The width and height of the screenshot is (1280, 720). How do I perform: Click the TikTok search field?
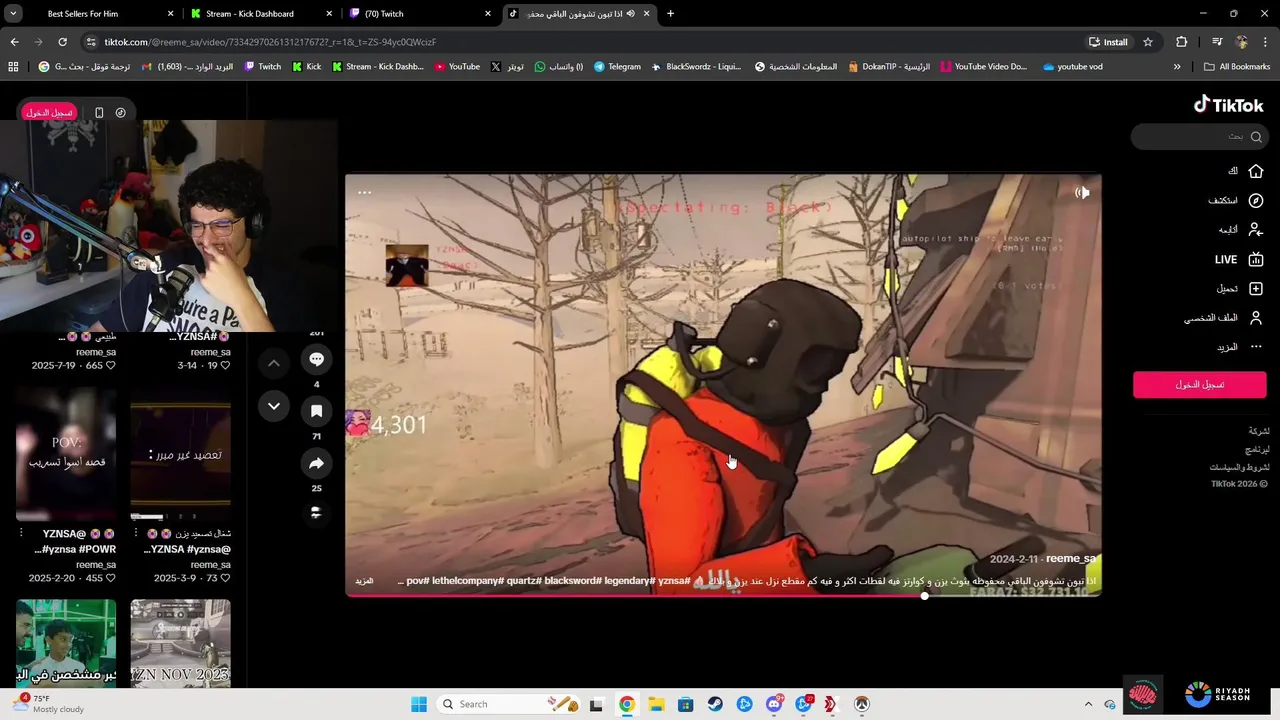point(1199,136)
